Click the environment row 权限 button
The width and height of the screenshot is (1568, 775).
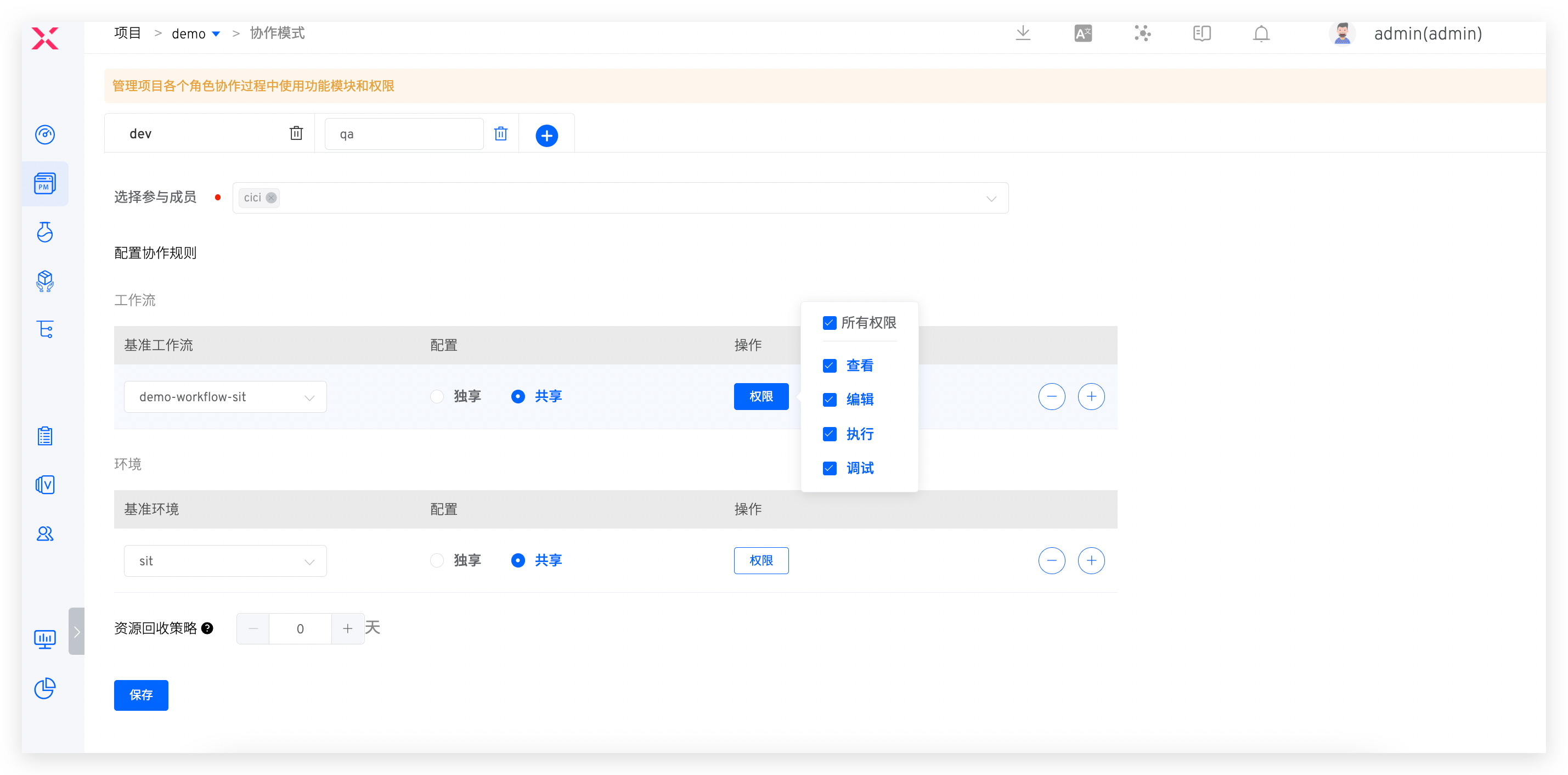click(760, 560)
